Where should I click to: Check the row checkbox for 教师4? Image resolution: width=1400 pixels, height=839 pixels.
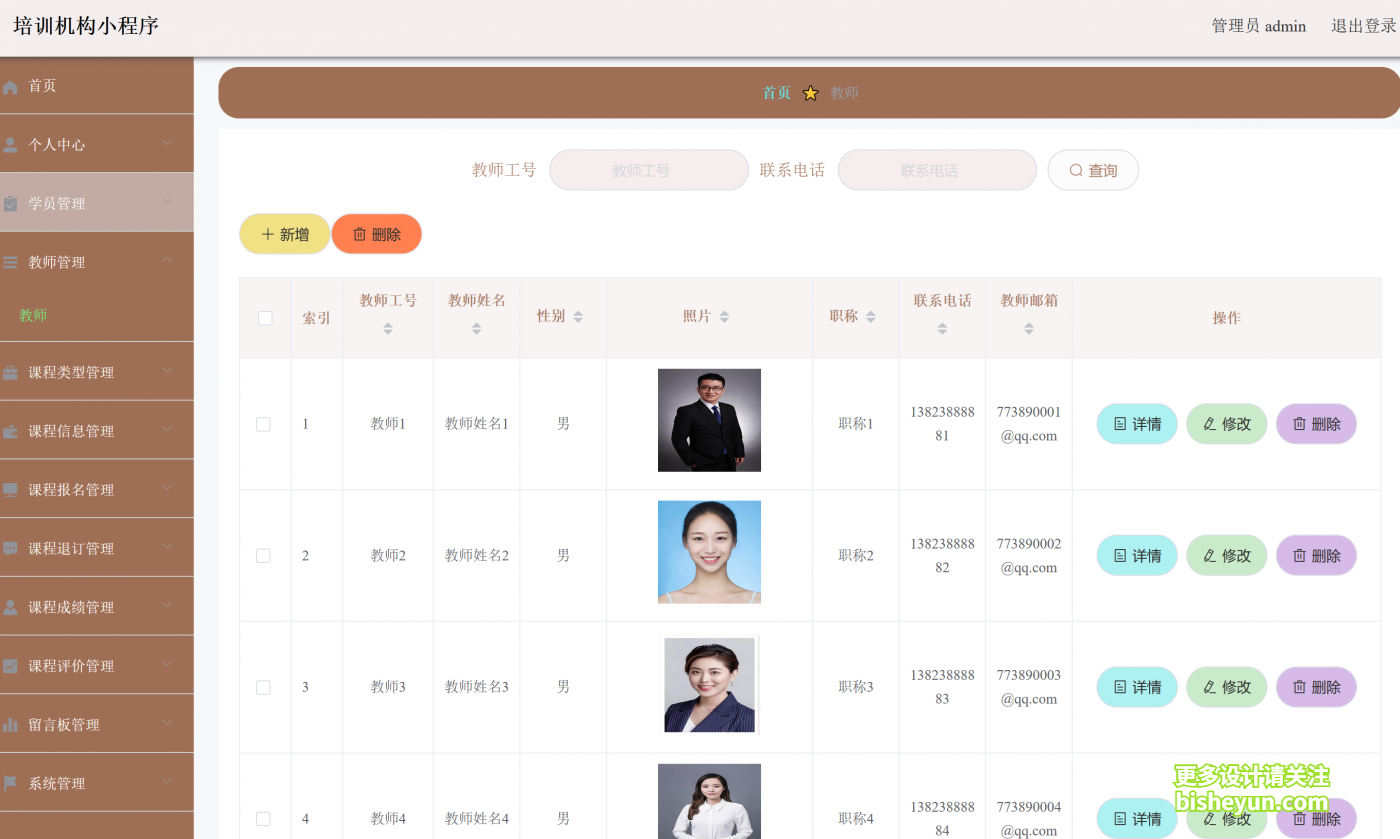(x=264, y=819)
